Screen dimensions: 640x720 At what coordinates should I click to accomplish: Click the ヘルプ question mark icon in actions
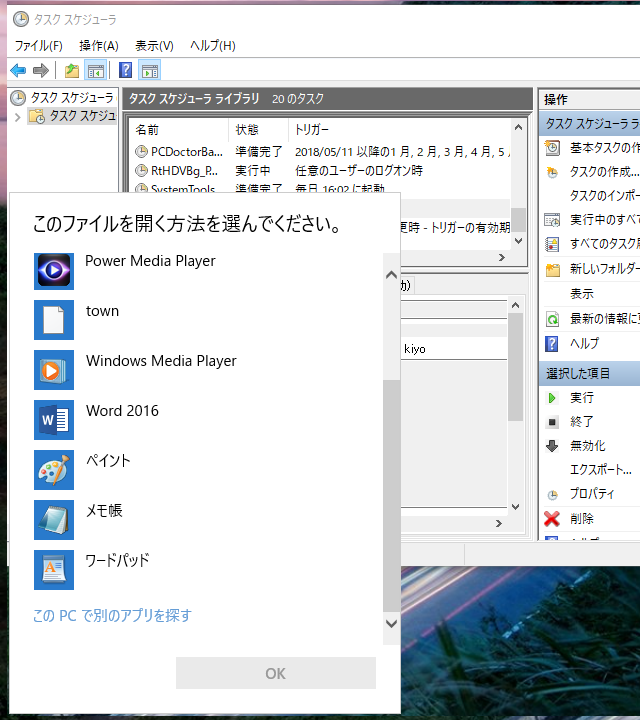[x=552, y=343]
